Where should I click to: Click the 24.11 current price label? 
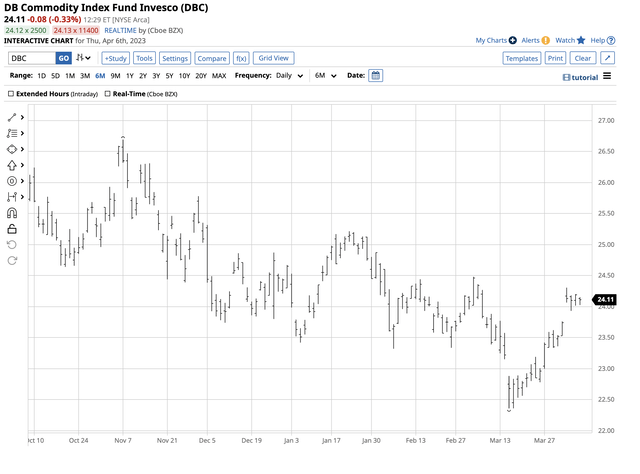605,299
